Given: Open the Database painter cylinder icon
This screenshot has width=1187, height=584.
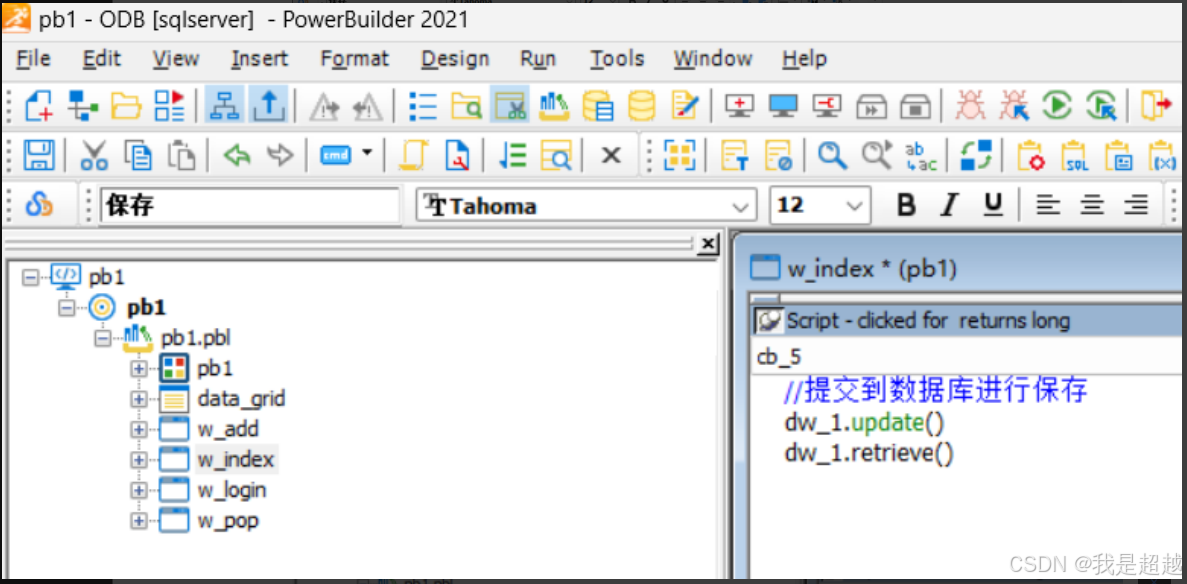Looking at the screenshot, I should pos(640,104).
